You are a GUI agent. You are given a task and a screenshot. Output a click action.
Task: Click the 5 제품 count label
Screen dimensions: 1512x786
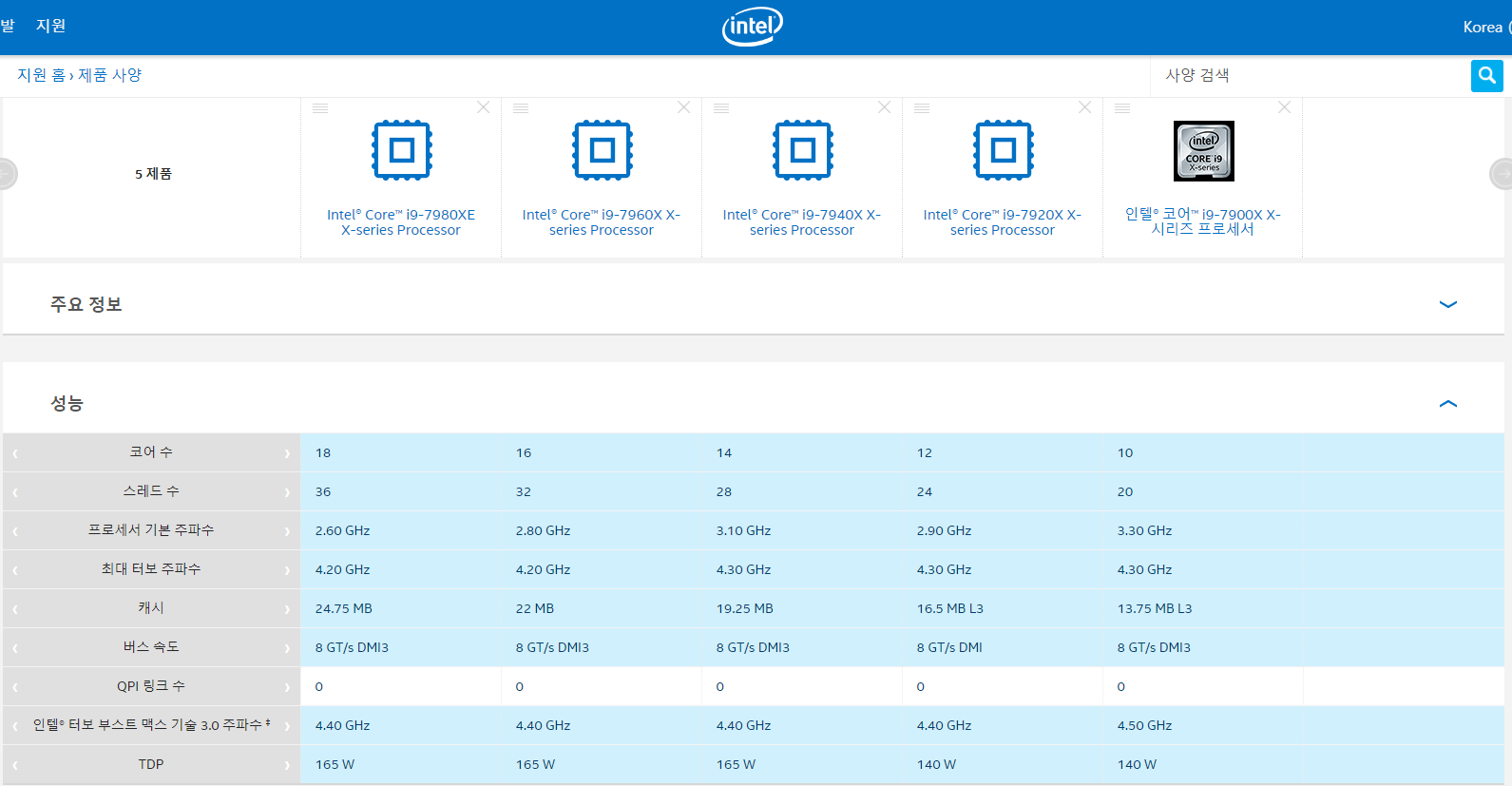pyautogui.click(x=153, y=174)
